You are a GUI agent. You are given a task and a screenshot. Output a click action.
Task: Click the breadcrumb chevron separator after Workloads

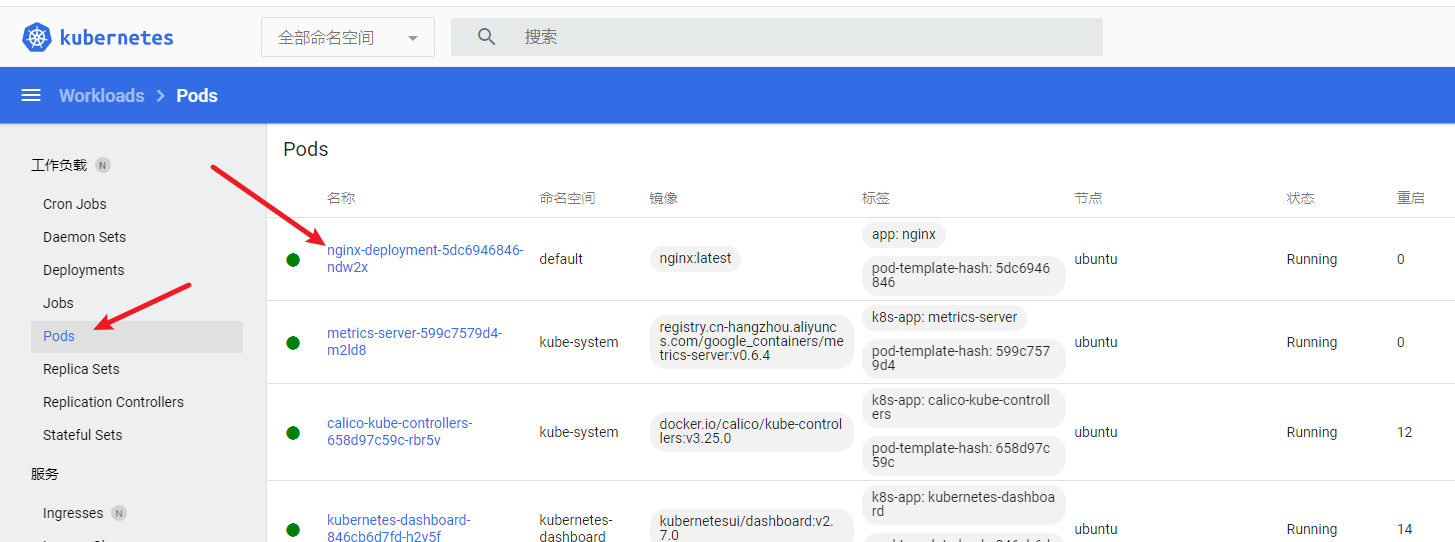[x=161, y=96]
